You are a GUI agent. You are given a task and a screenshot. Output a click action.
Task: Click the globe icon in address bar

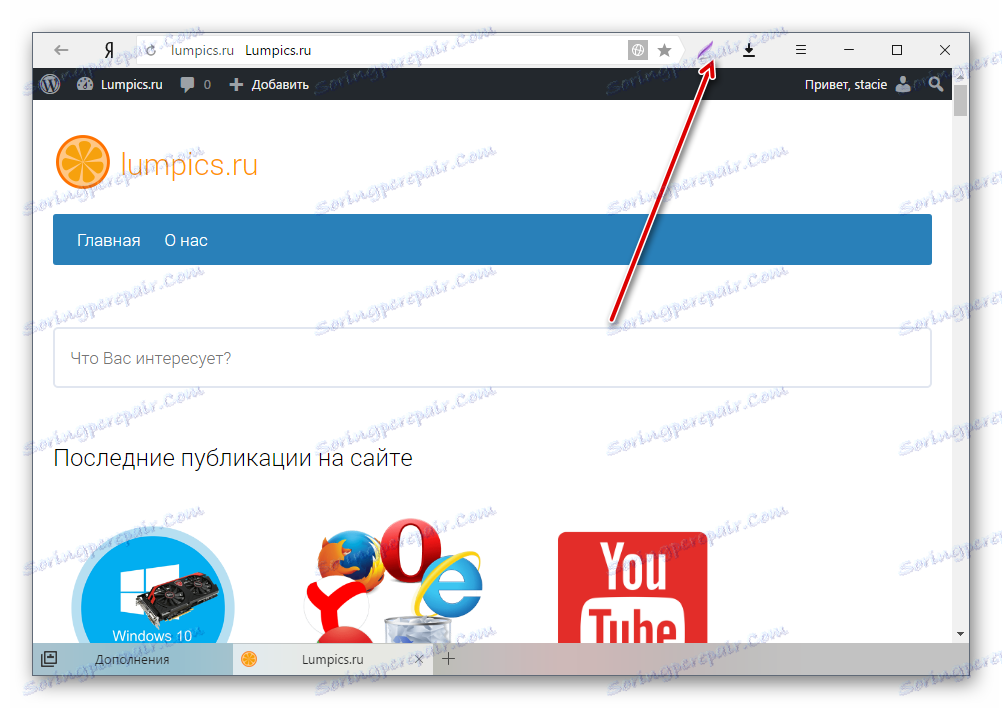[x=638, y=49]
